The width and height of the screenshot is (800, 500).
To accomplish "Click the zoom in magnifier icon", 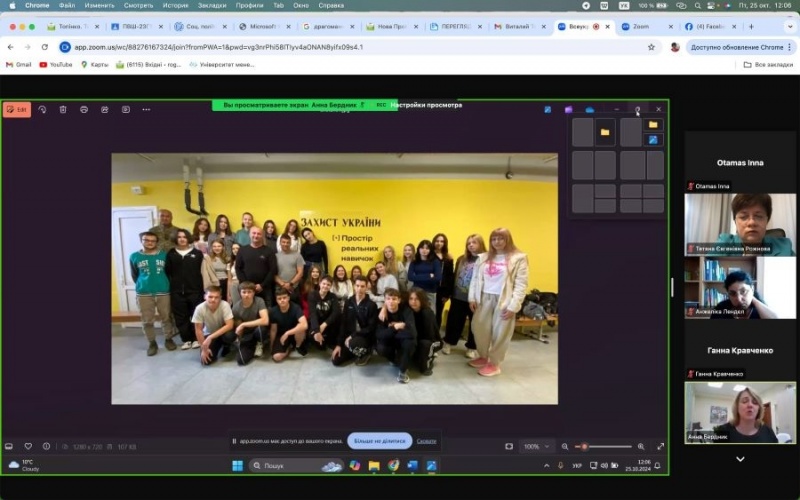I will [x=640, y=446].
